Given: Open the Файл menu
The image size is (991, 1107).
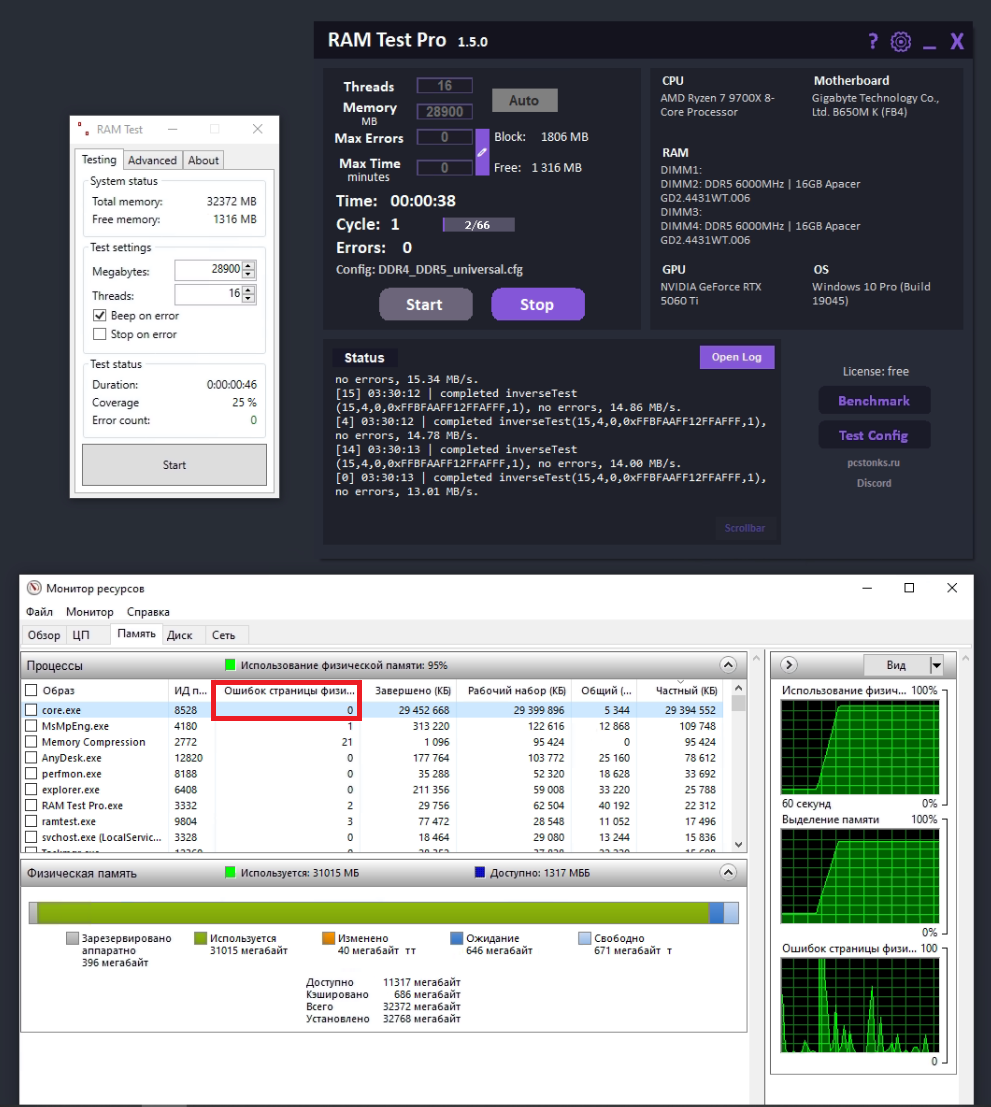Looking at the screenshot, I should tap(40, 612).
